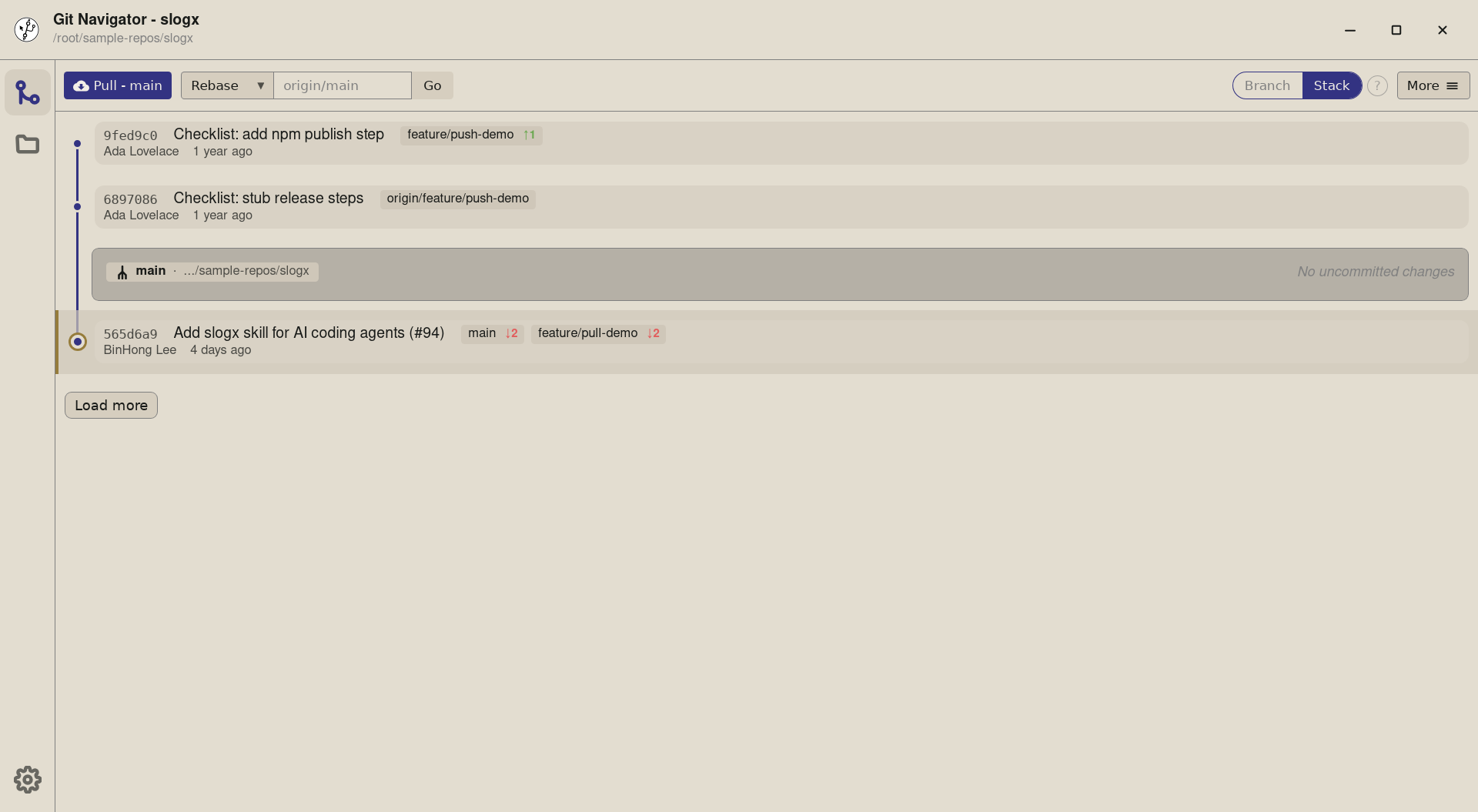Open settings gear in sidebar
Image resolution: width=1478 pixels, height=812 pixels.
tap(28, 780)
